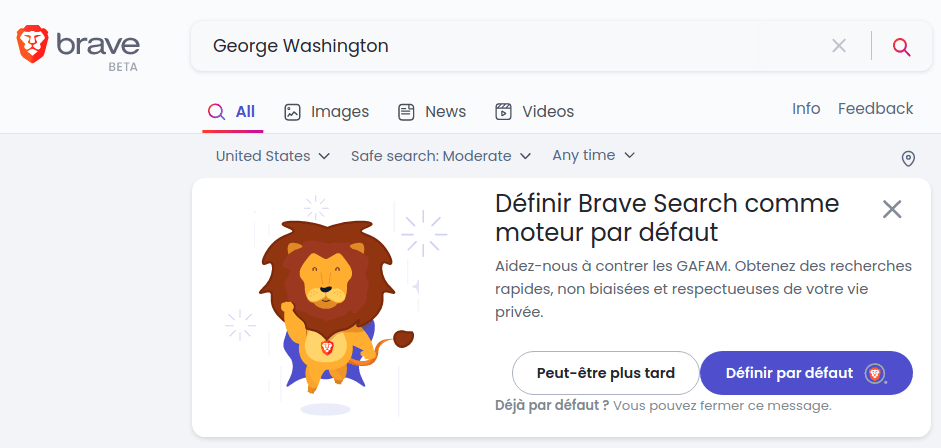Screen dimensions: 941x448
Task: Open the Safe search: Moderate dropdown
Action: click(441, 157)
